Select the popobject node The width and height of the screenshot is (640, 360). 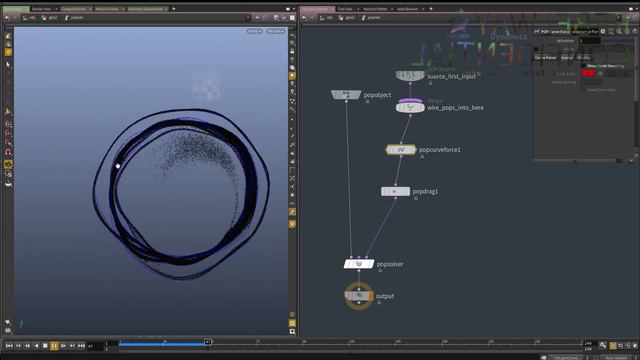[x=346, y=95]
